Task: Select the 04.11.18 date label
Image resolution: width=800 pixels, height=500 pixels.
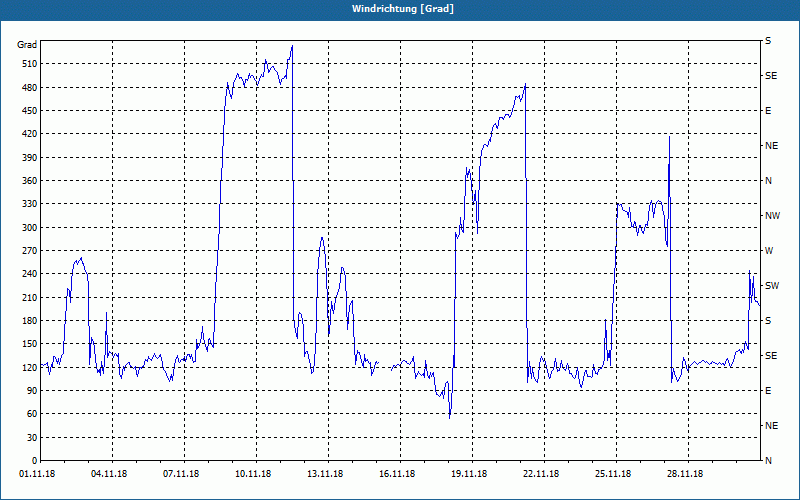Action: [x=109, y=474]
